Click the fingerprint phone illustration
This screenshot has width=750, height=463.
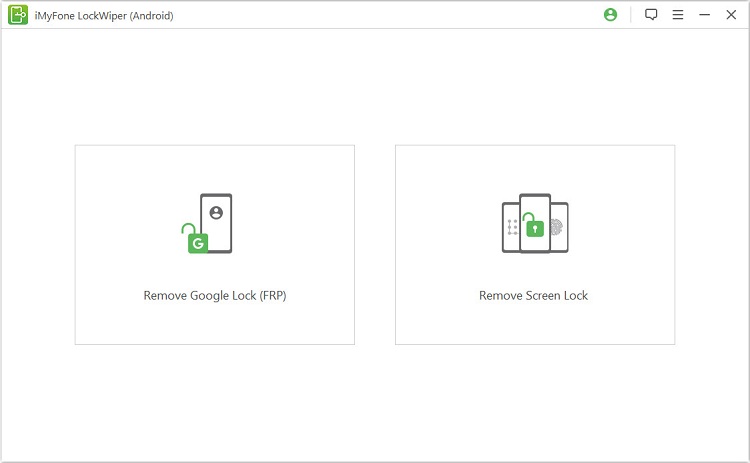(x=558, y=227)
